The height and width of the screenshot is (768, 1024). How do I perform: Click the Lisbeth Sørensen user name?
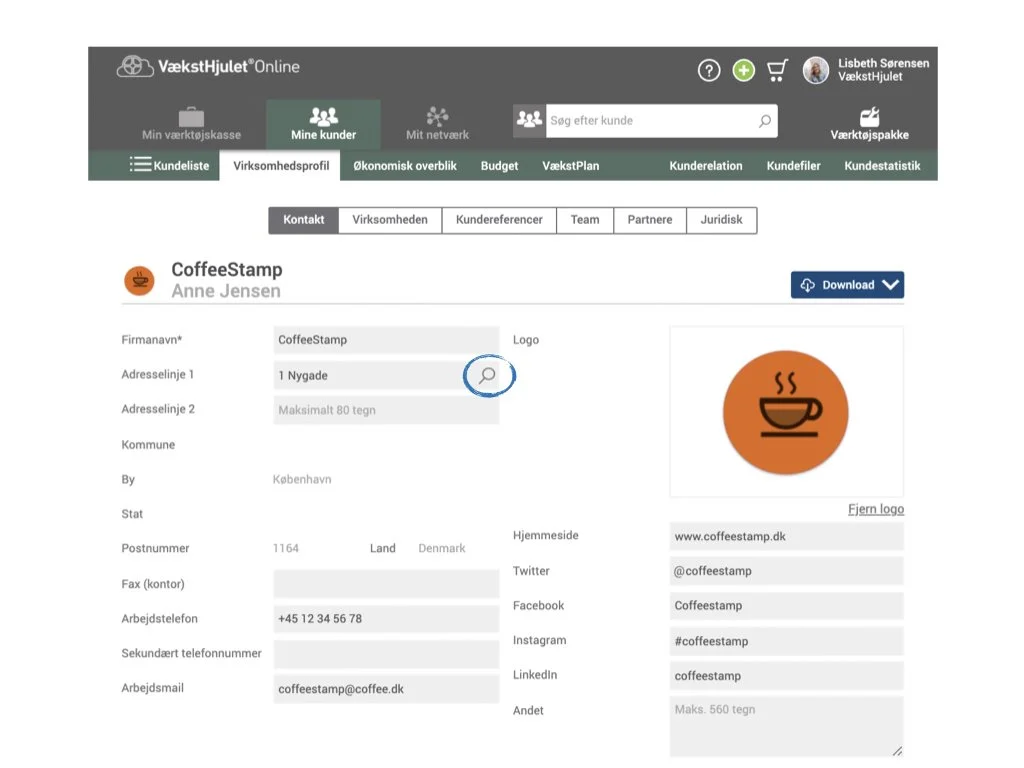coord(884,63)
